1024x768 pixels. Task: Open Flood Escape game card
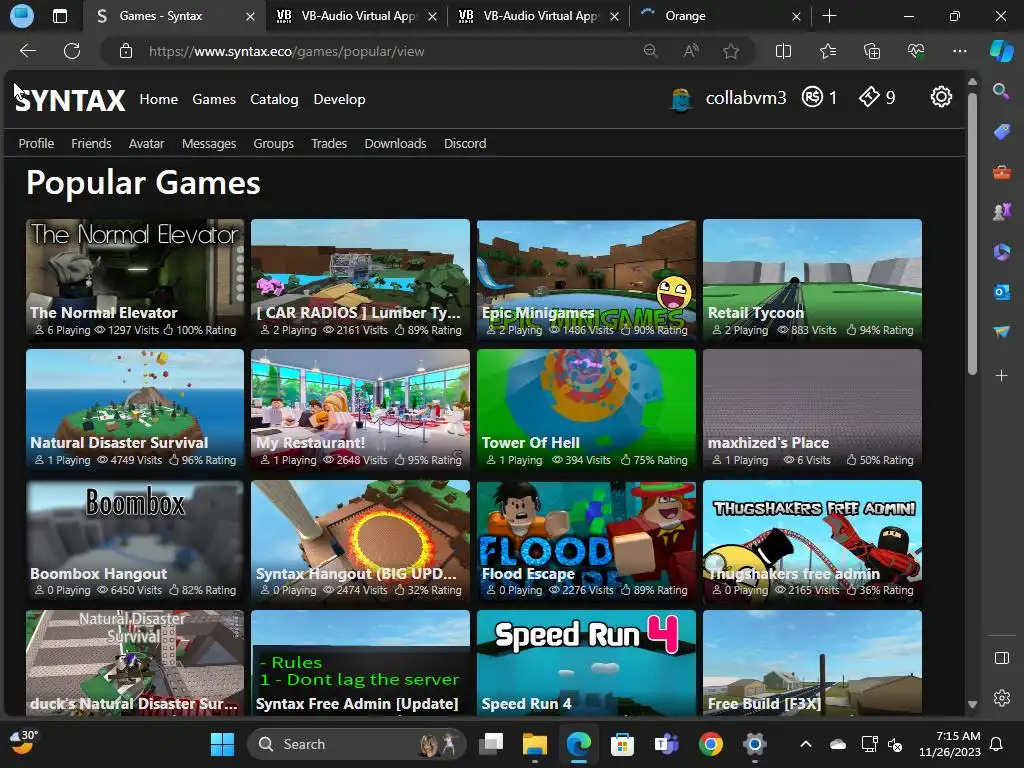tap(586, 539)
